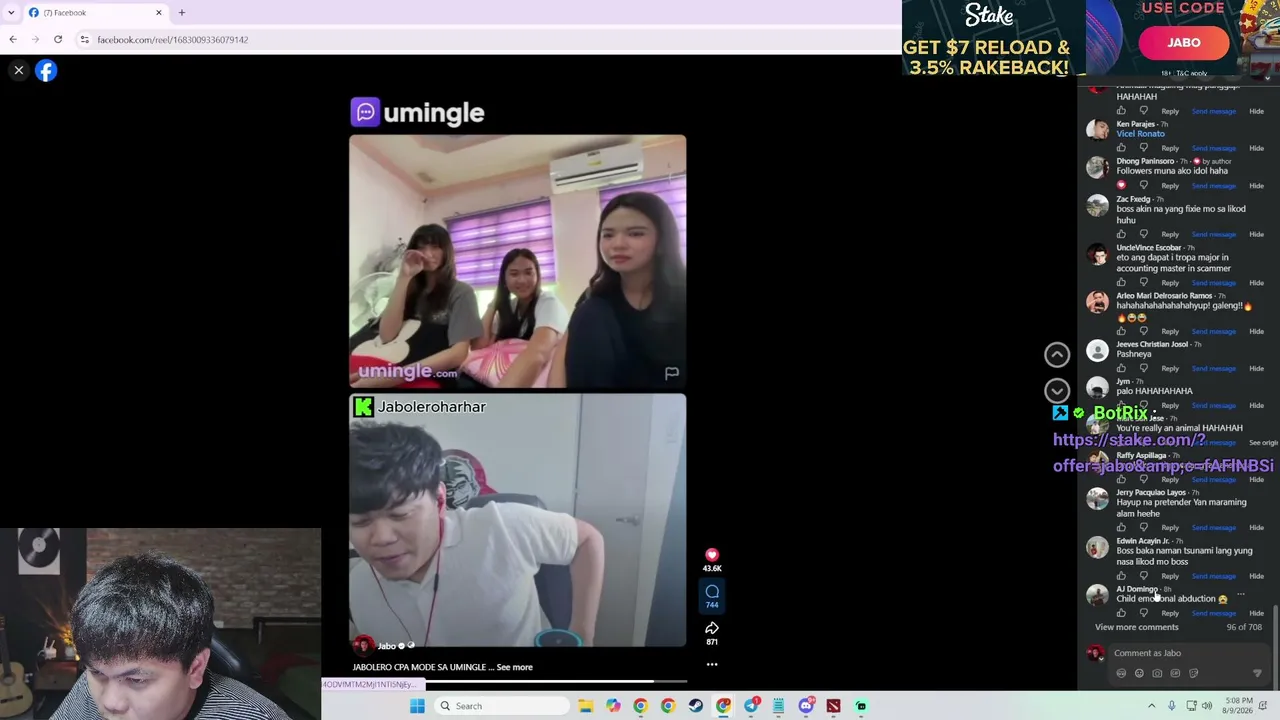Screen dimensions: 1280x720
Task: Close the reel viewer with the X button
Action: (x=18, y=70)
